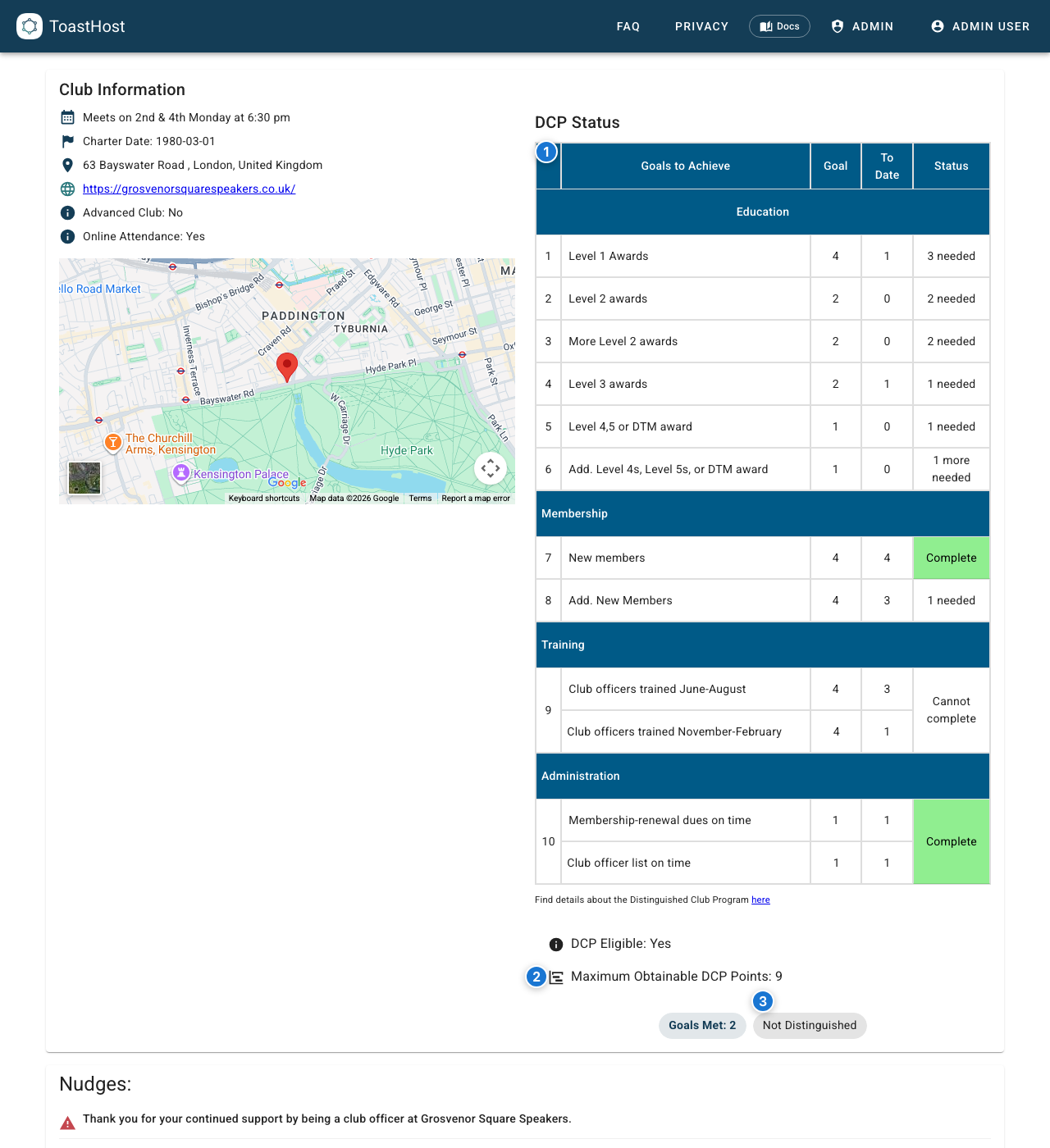Click the calendar icon beside the meeting schedule
Image resolution: width=1050 pixels, height=1148 pixels.
pos(67,117)
